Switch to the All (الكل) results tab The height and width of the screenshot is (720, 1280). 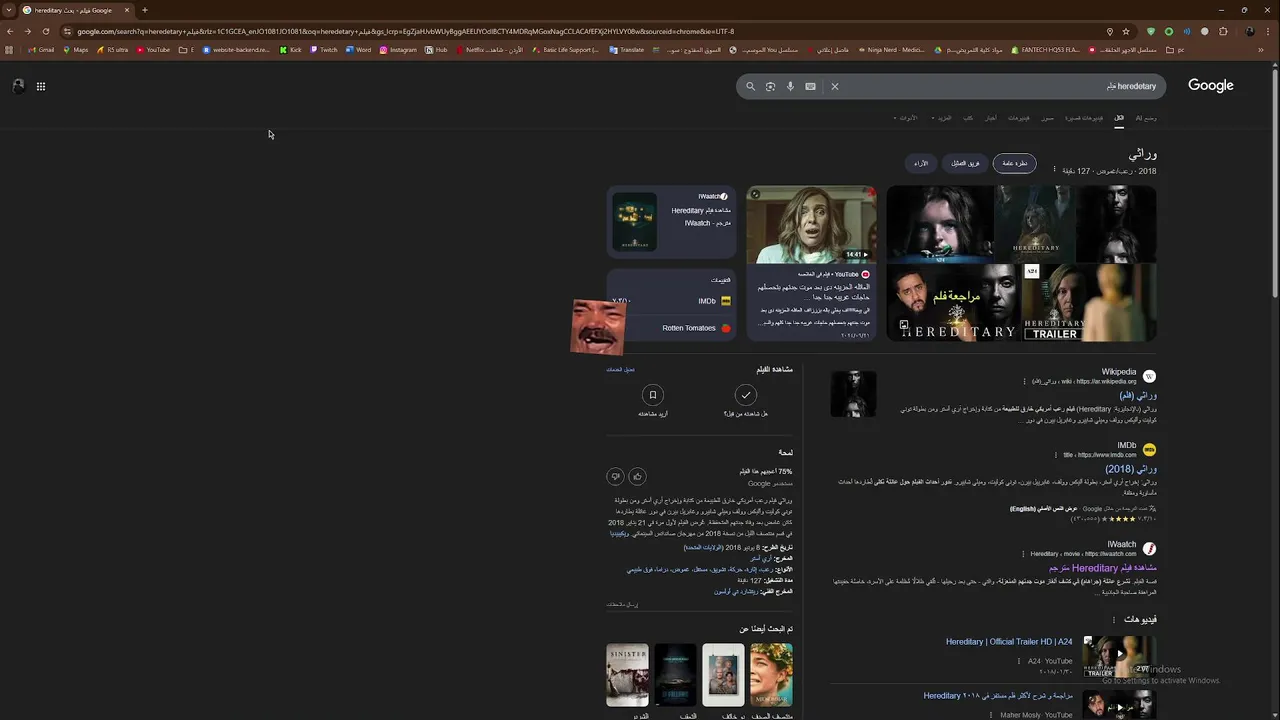point(1119,118)
